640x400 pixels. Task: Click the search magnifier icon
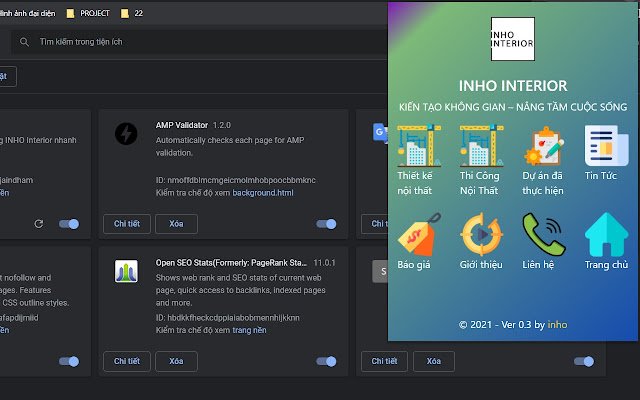[x=24, y=42]
